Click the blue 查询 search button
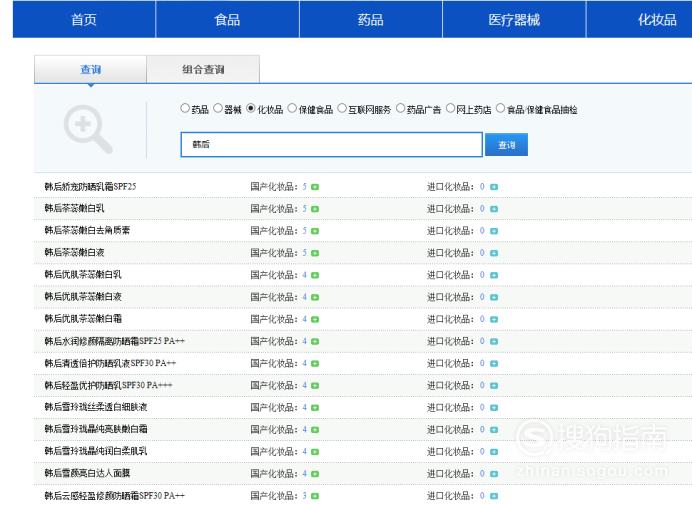The image size is (692, 505). coord(506,145)
